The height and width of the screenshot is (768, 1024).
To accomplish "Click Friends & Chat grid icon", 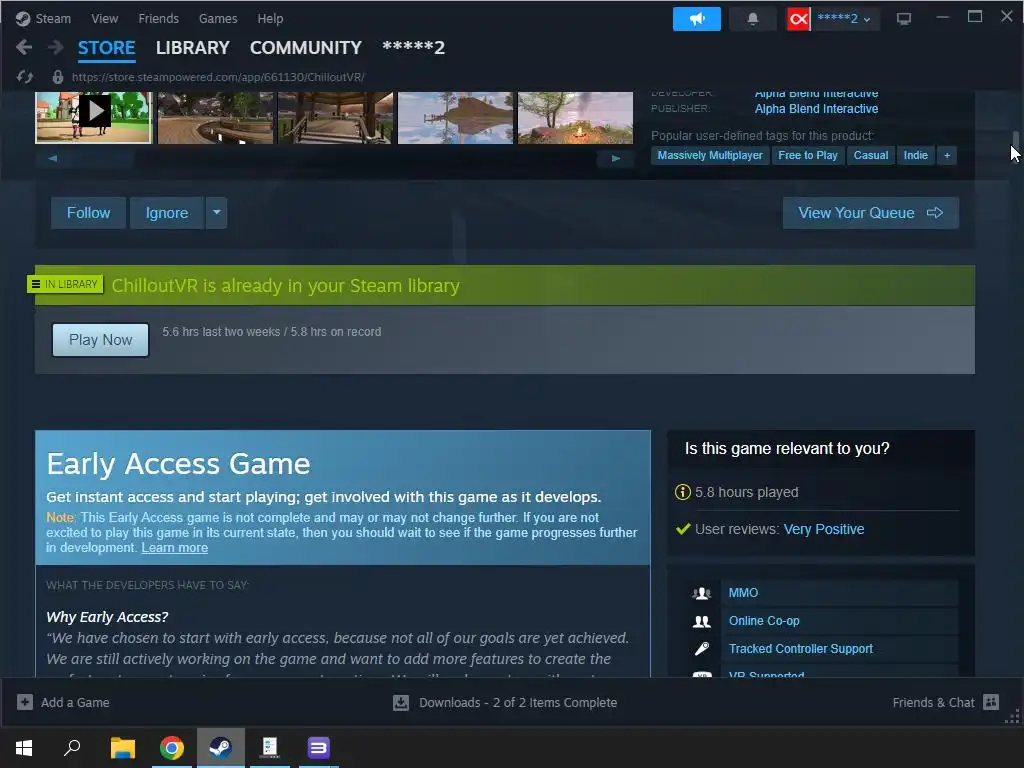I will coord(991,702).
